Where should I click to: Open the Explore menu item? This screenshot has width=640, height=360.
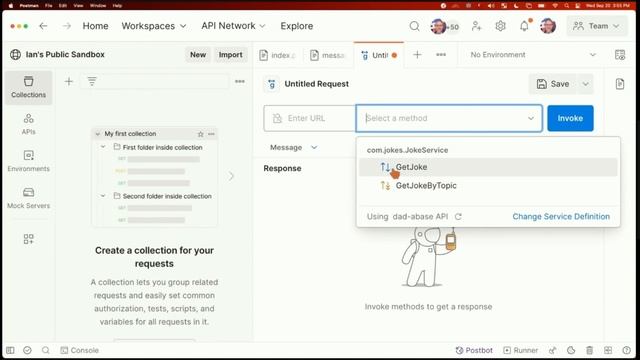click(297, 26)
